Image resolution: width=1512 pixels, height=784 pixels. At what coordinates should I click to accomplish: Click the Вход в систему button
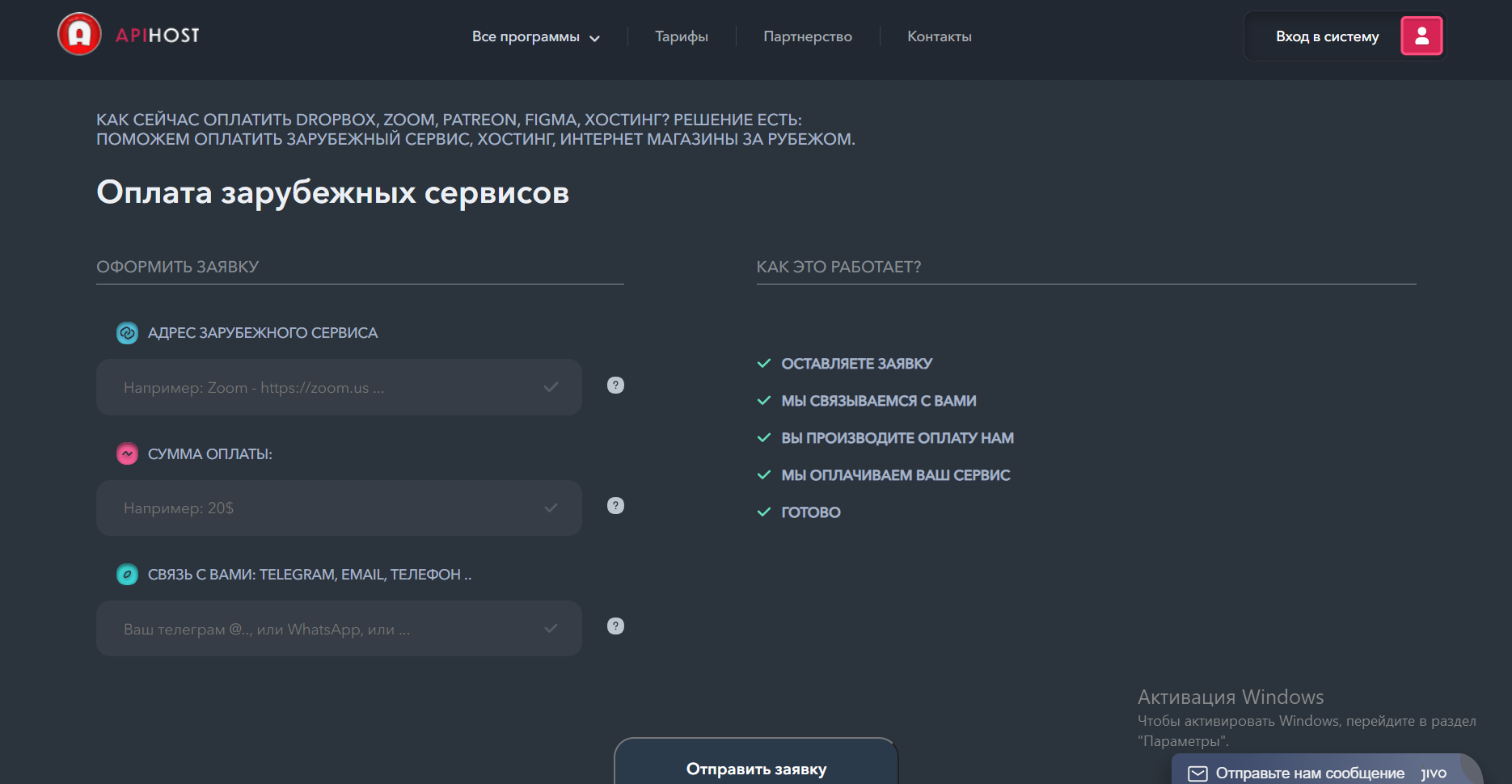[x=1328, y=36]
